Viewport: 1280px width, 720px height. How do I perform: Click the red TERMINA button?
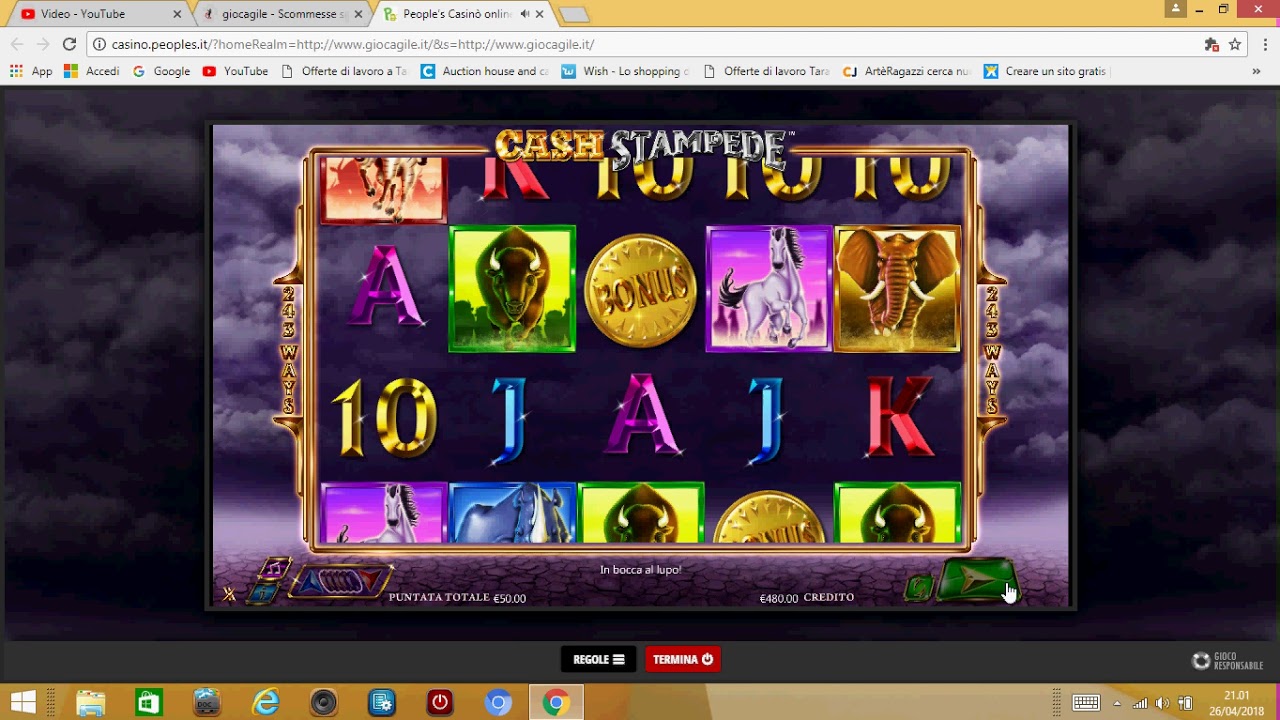click(683, 659)
